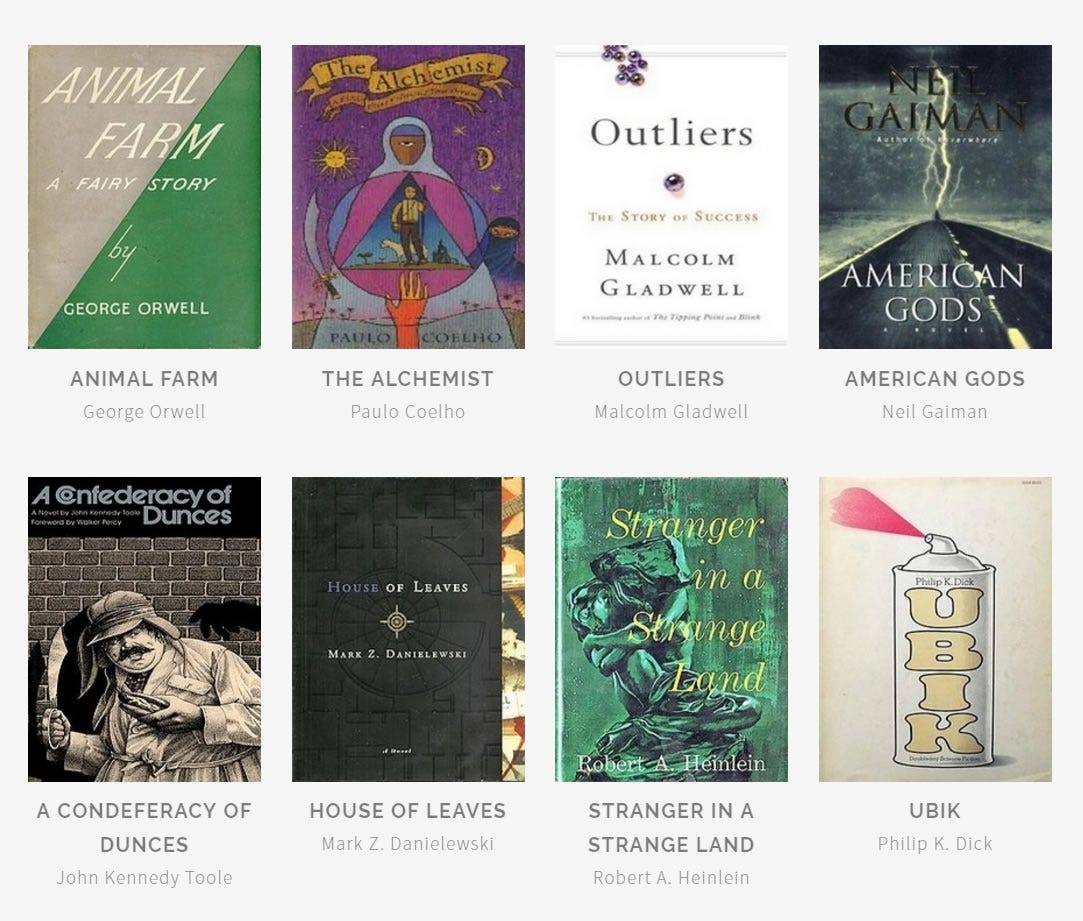The width and height of the screenshot is (1083, 921).
Task: Open the House of Leaves cover
Action: [x=408, y=629]
